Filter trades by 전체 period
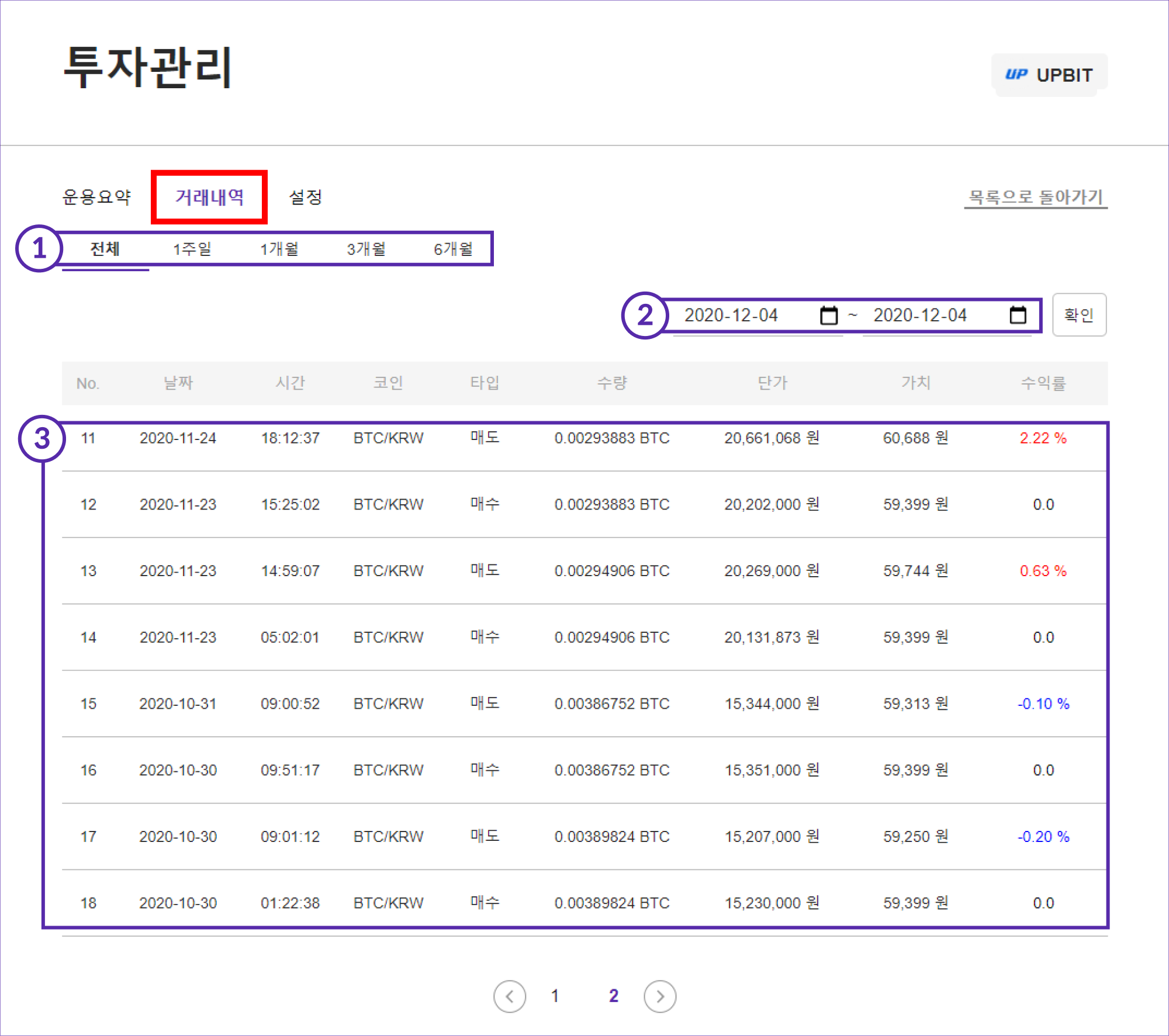The height and width of the screenshot is (1036, 1169). (105, 249)
